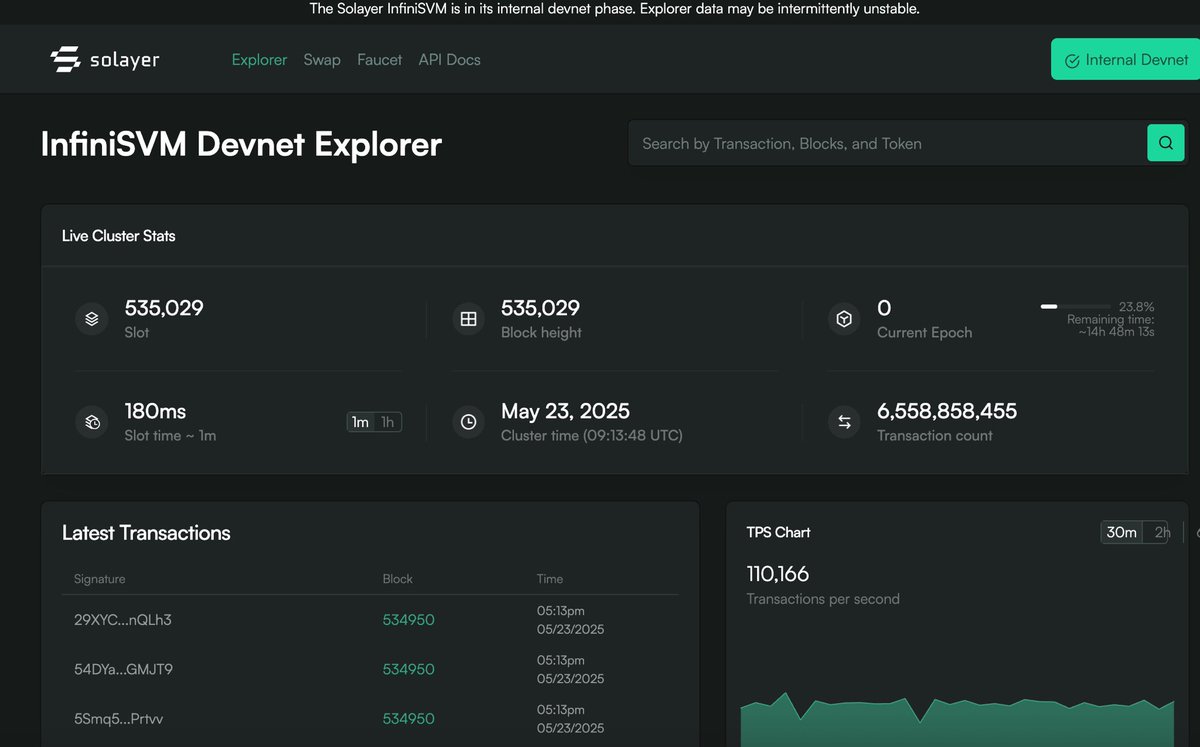Select the Explorer navigation item
1200x747 pixels.
[x=259, y=59]
